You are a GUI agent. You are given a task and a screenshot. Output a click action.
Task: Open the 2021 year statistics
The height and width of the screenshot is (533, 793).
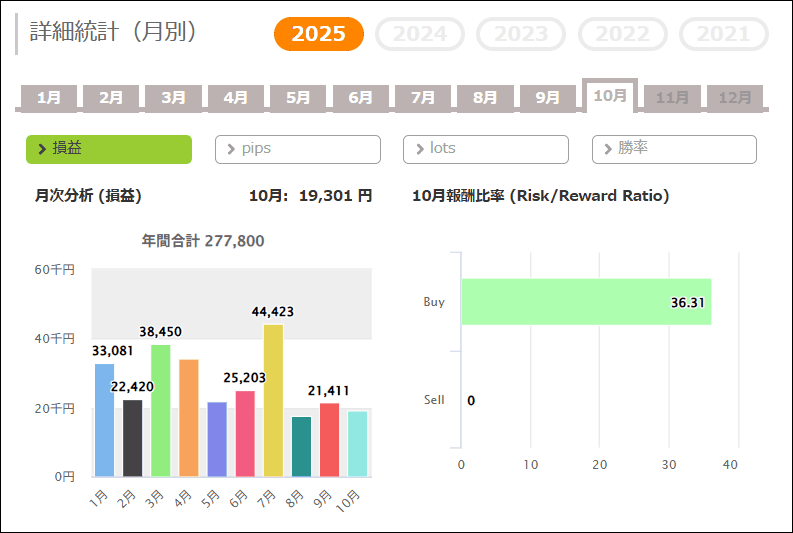point(723,34)
